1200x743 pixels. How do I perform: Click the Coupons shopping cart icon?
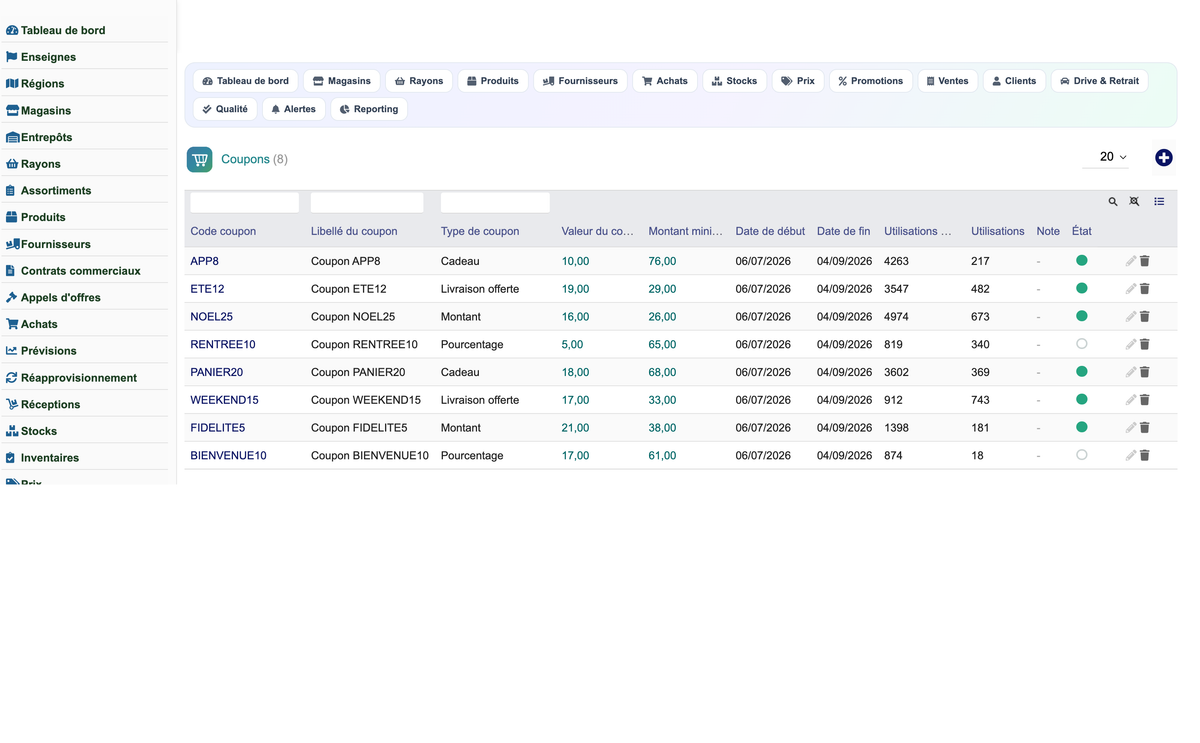(200, 159)
